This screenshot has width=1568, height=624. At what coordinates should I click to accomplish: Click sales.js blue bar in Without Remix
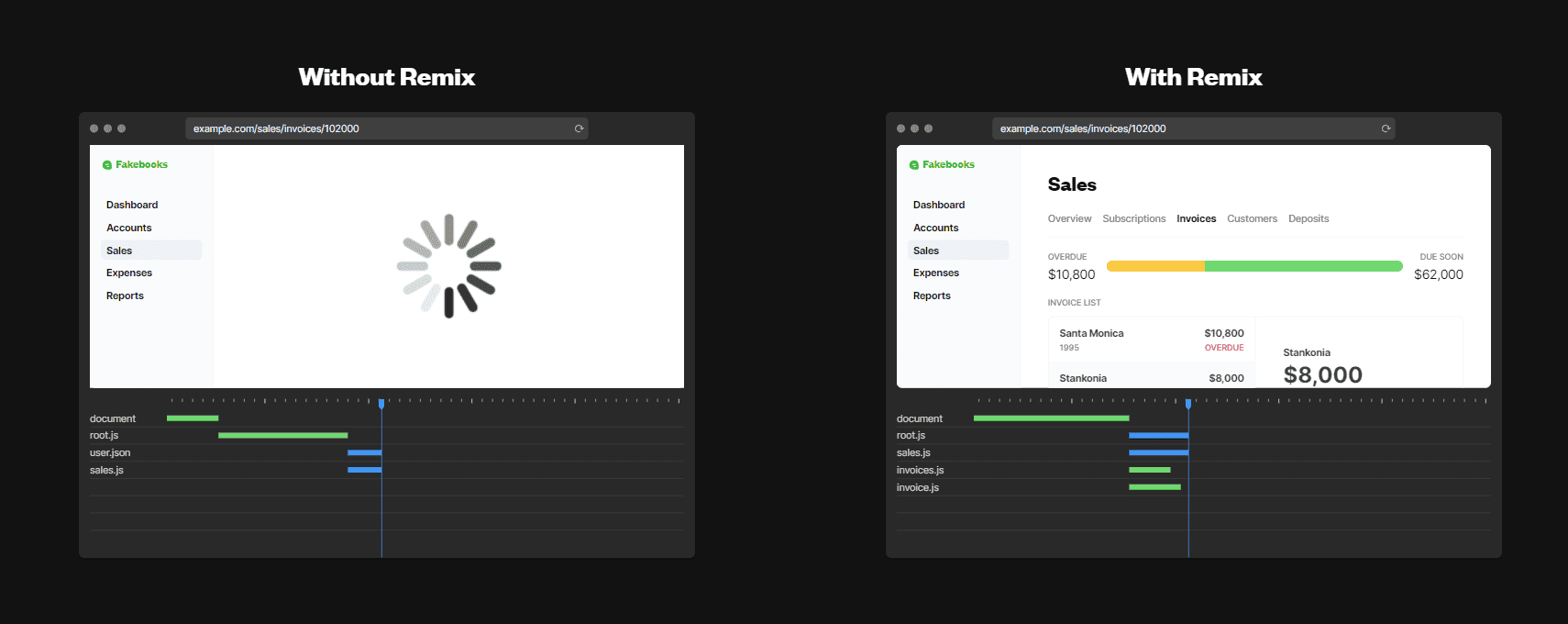click(364, 470)
